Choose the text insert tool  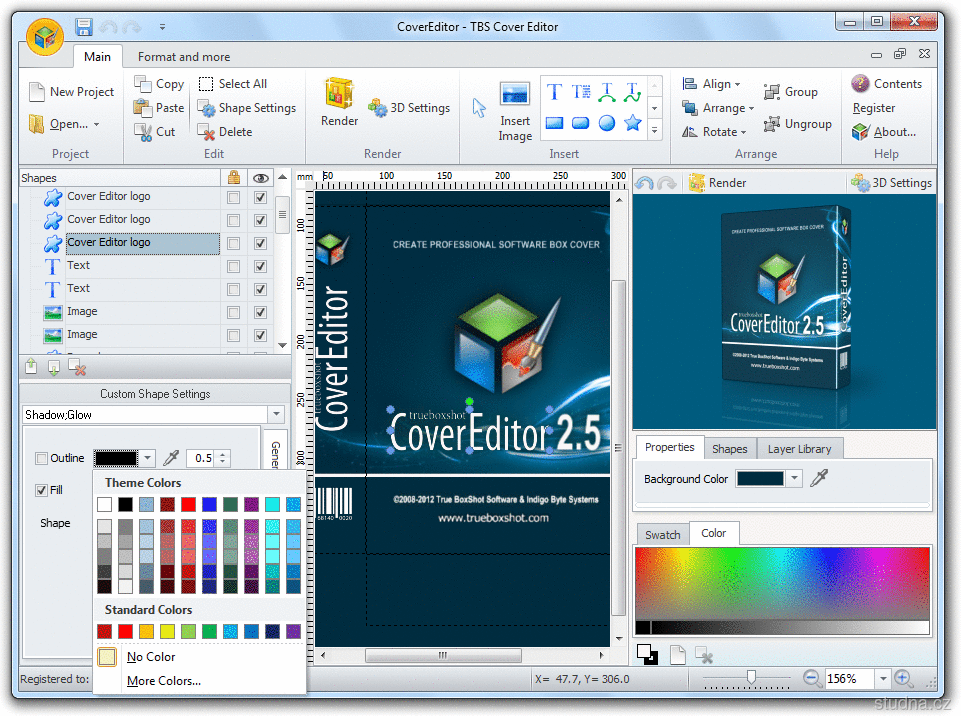tap(554, 92)
